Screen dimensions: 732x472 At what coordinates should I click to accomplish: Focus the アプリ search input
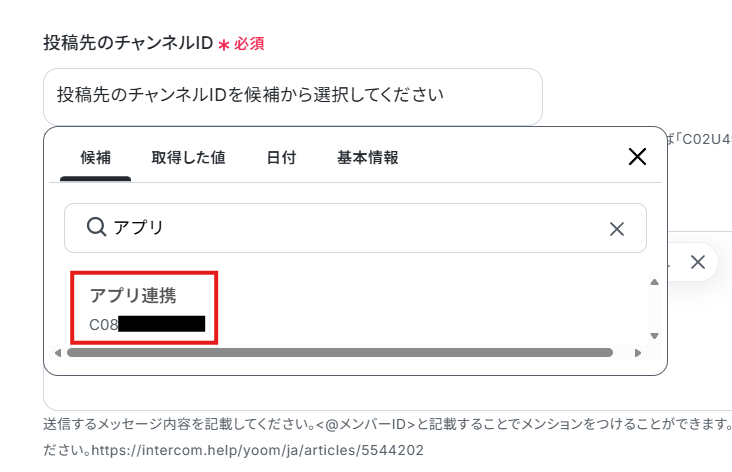pyautogui.click(x=355, y=228)
